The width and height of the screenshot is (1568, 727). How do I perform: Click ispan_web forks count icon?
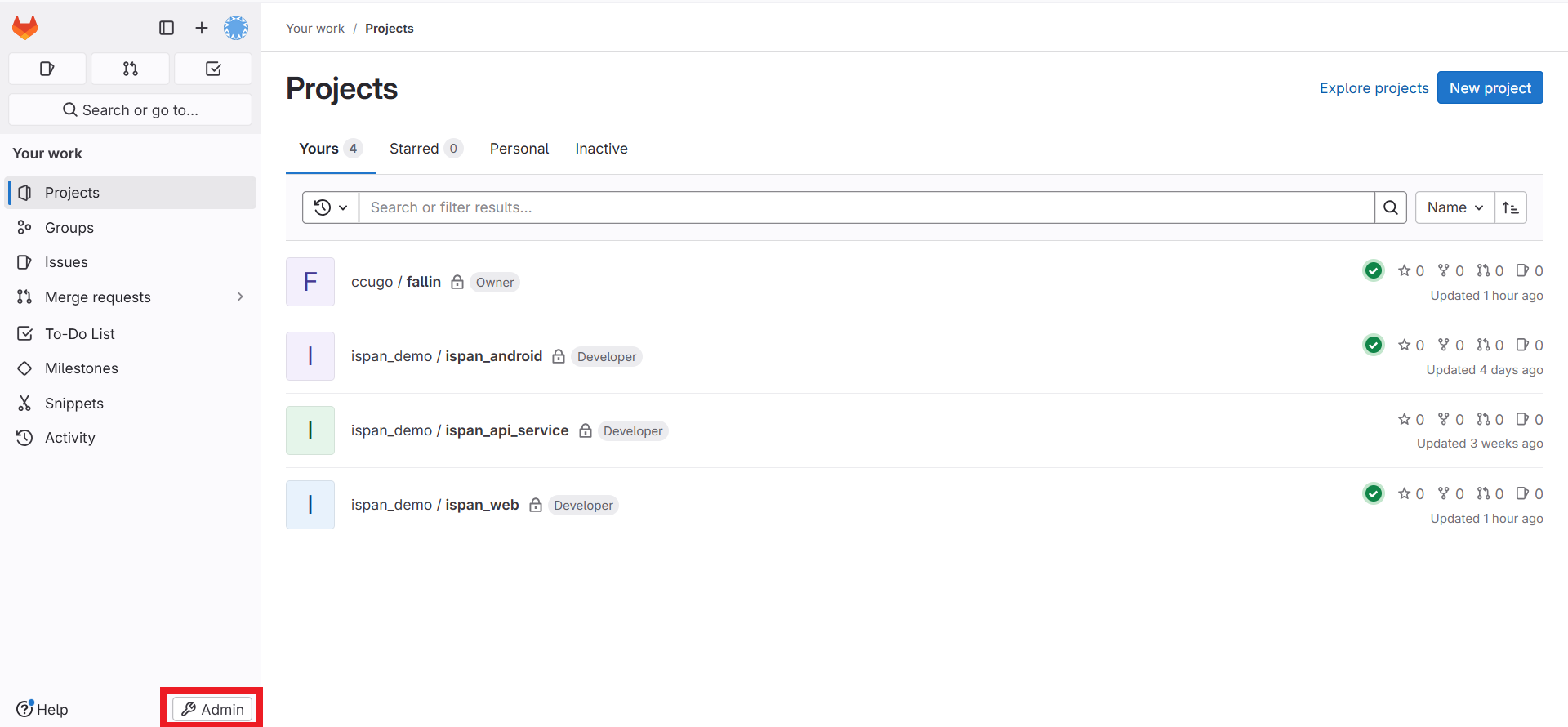(1451, 493)
